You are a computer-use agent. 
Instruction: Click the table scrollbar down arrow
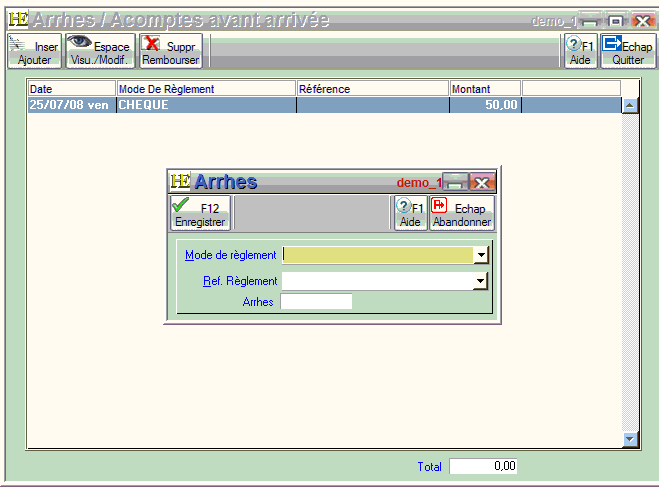coord(630,439)
